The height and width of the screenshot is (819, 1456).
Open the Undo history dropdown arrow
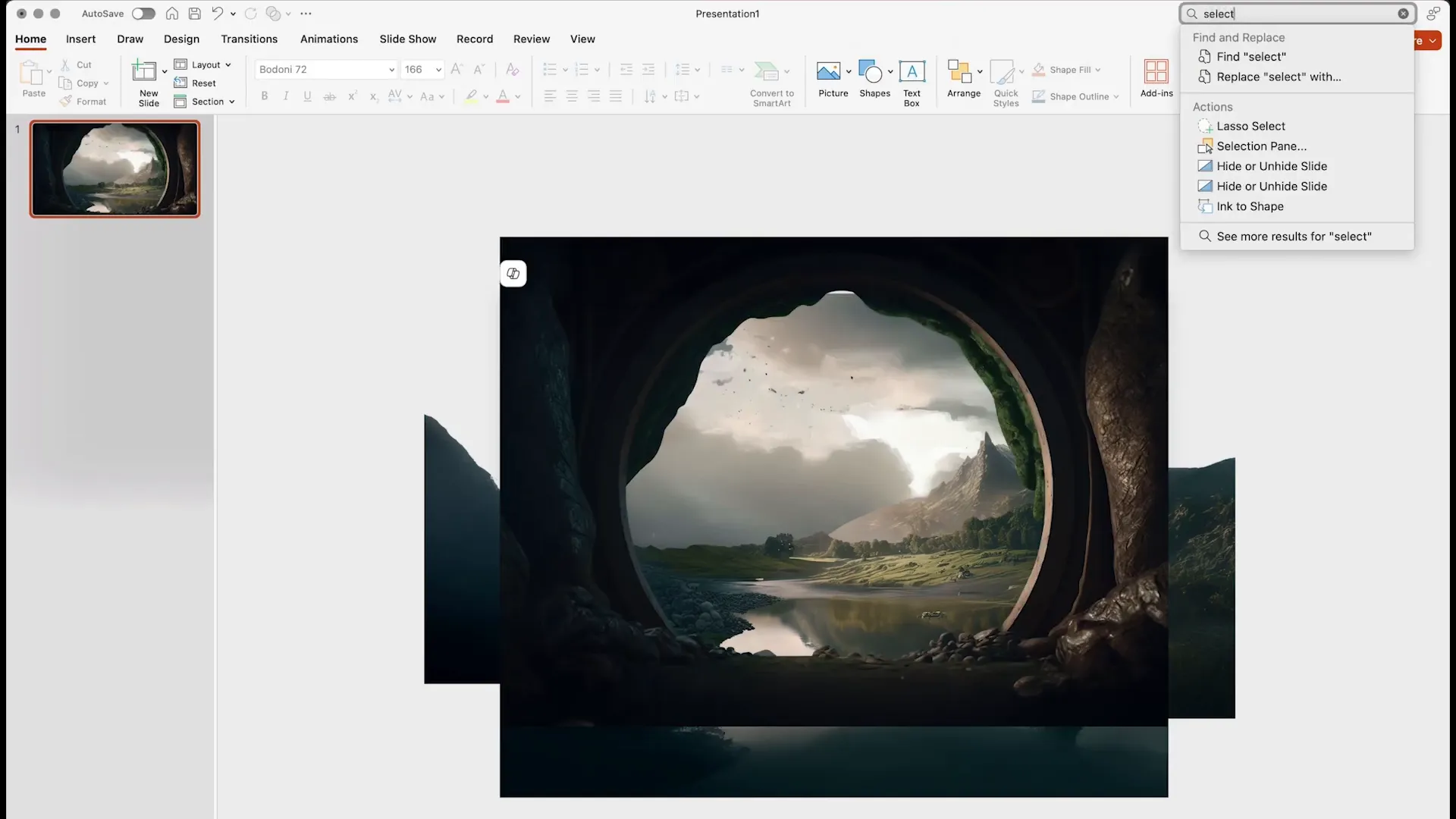pos(233,14)
